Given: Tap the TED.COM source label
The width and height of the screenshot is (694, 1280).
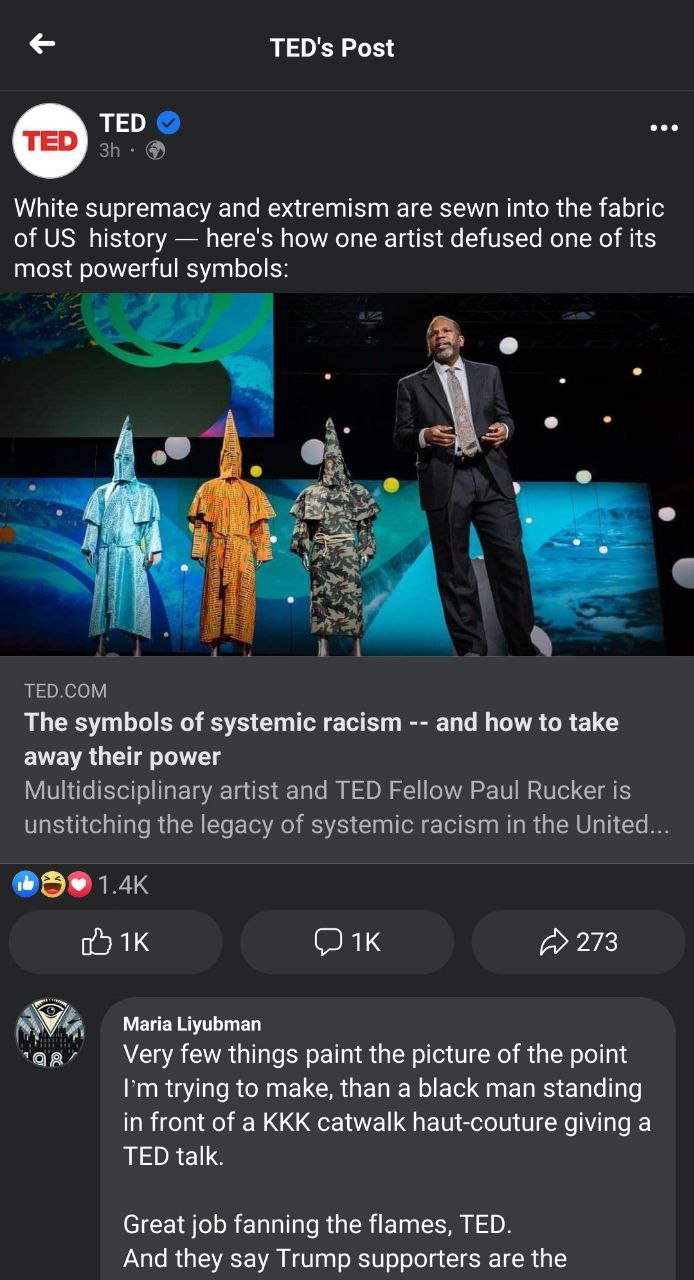Looking at the screenshot, I should click(65, 691).
